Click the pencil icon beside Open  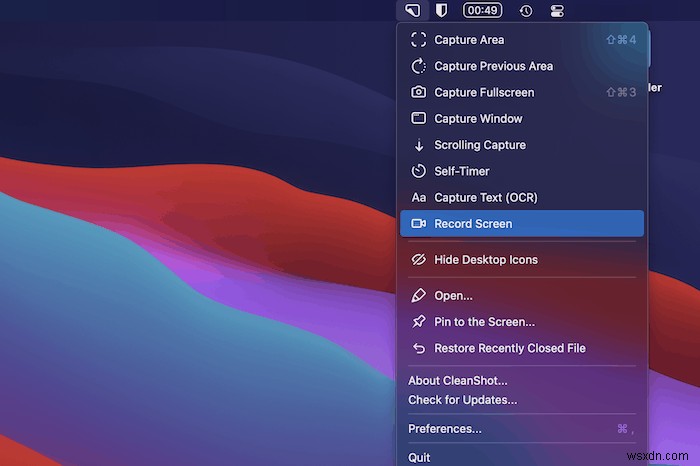point(418,295)
